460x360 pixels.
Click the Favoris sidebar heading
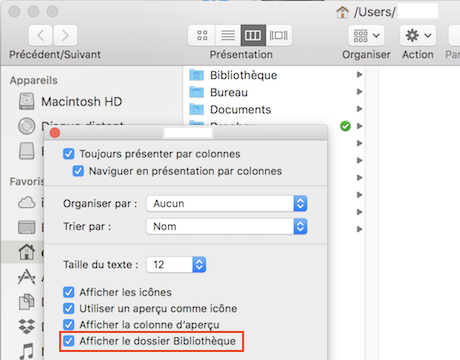(27, 182)
